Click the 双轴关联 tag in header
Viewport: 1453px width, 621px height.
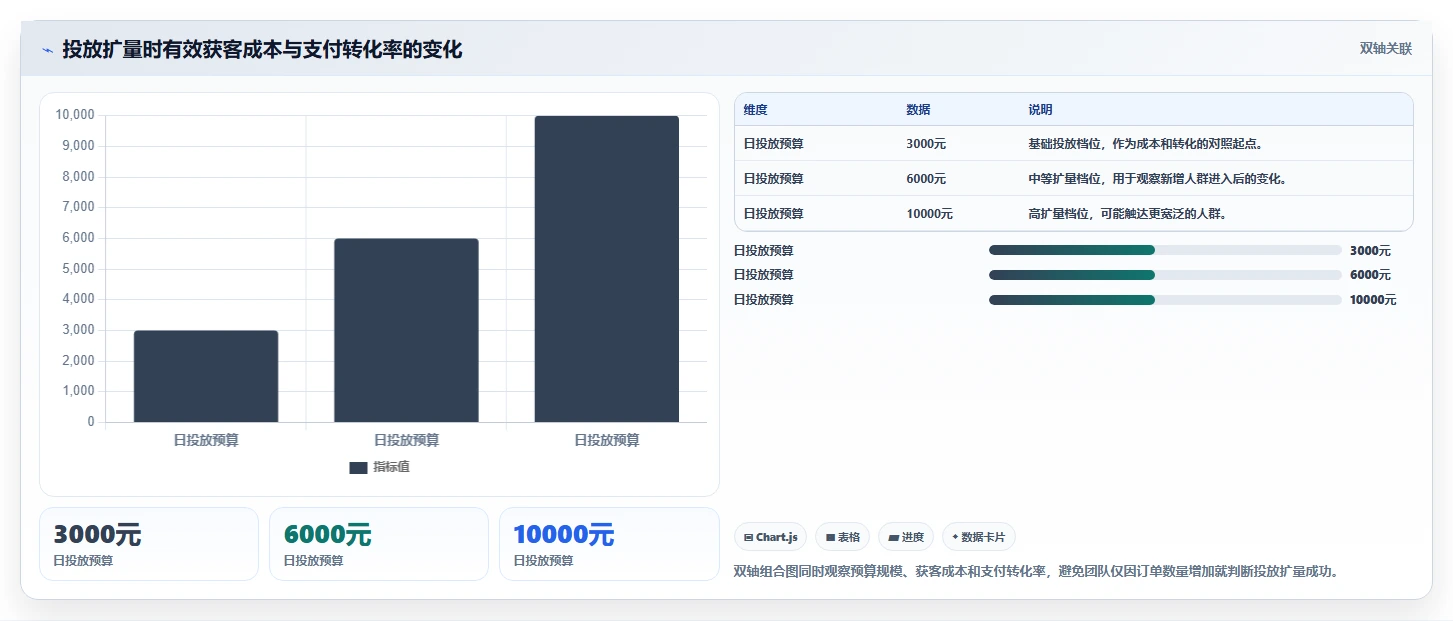[x=1385, y=49]
